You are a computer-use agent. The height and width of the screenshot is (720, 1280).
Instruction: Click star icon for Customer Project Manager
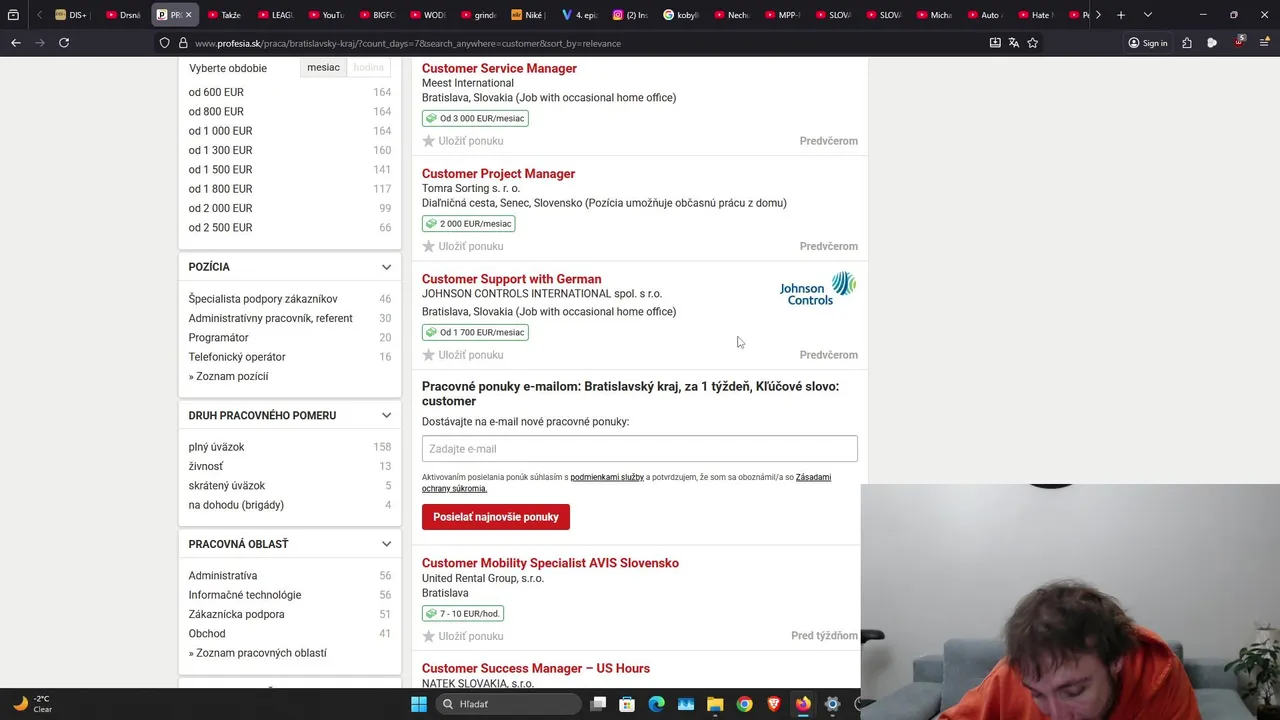[x=429, y=246]
